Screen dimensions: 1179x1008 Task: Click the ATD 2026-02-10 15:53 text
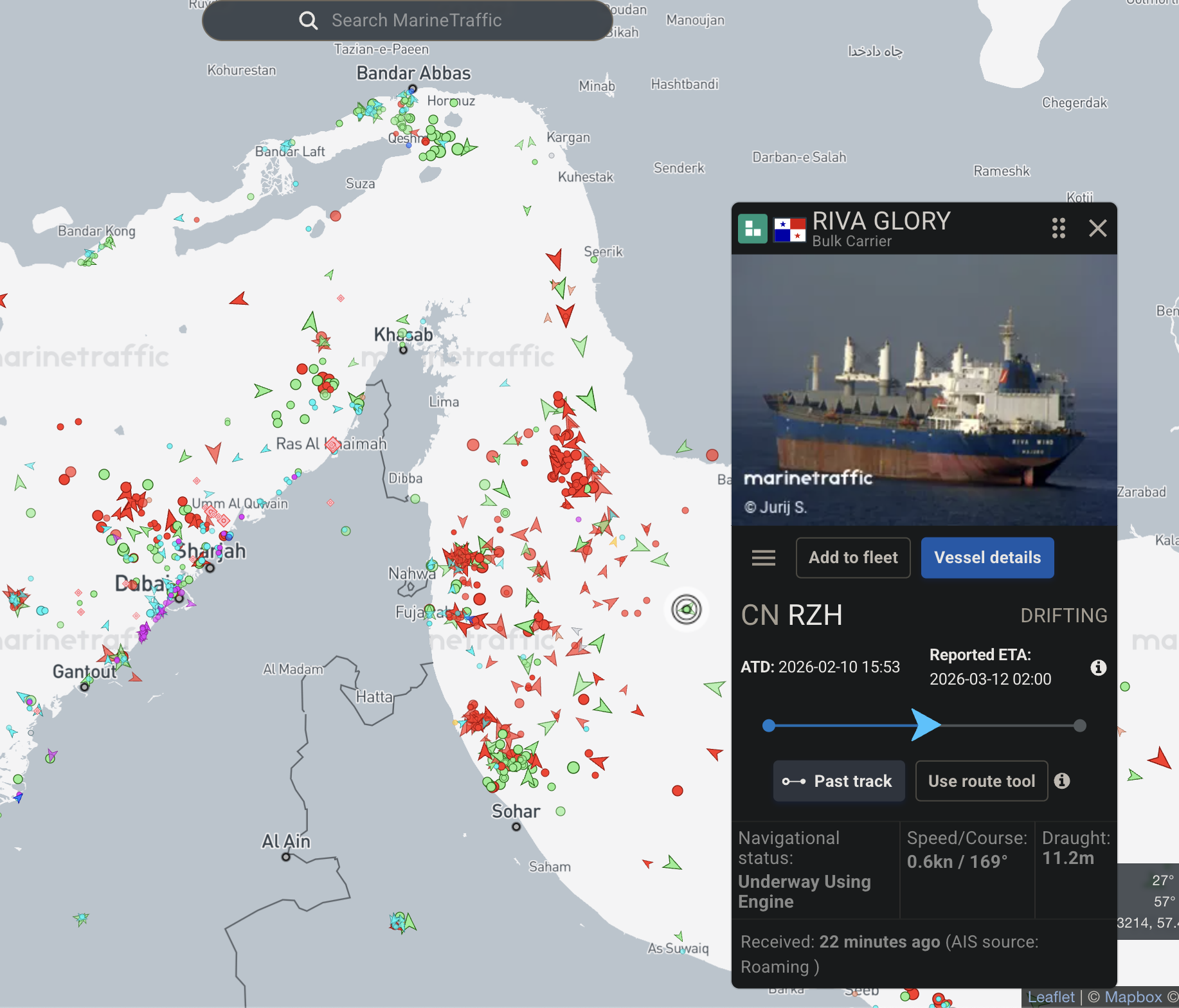[820, 667]
